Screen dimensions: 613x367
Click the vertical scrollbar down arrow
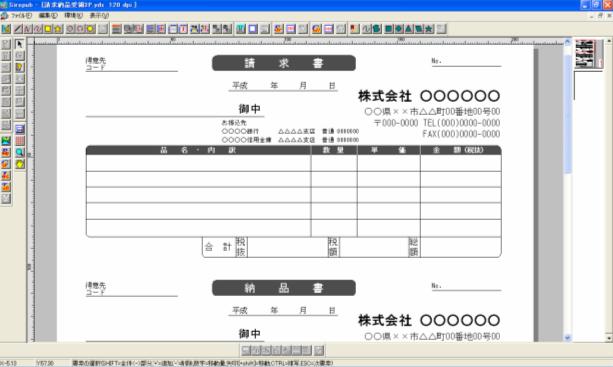click(x=568, y=338)
